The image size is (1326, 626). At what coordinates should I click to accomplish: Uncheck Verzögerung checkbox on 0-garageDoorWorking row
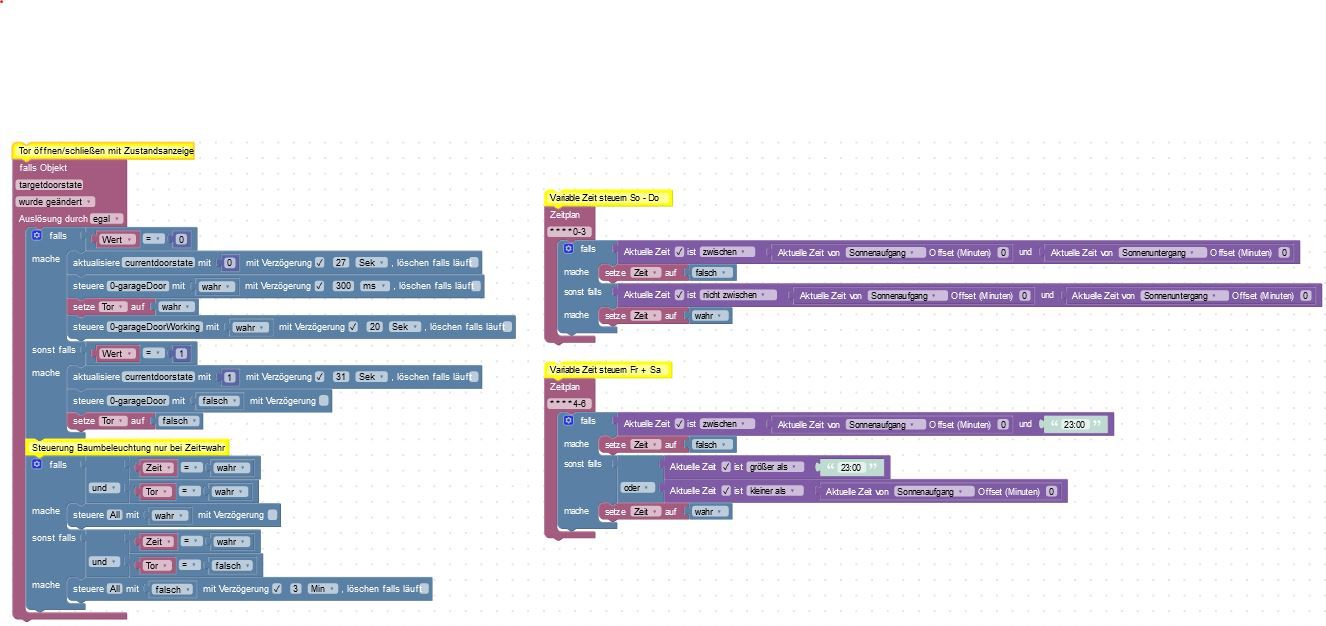point(354,327)
